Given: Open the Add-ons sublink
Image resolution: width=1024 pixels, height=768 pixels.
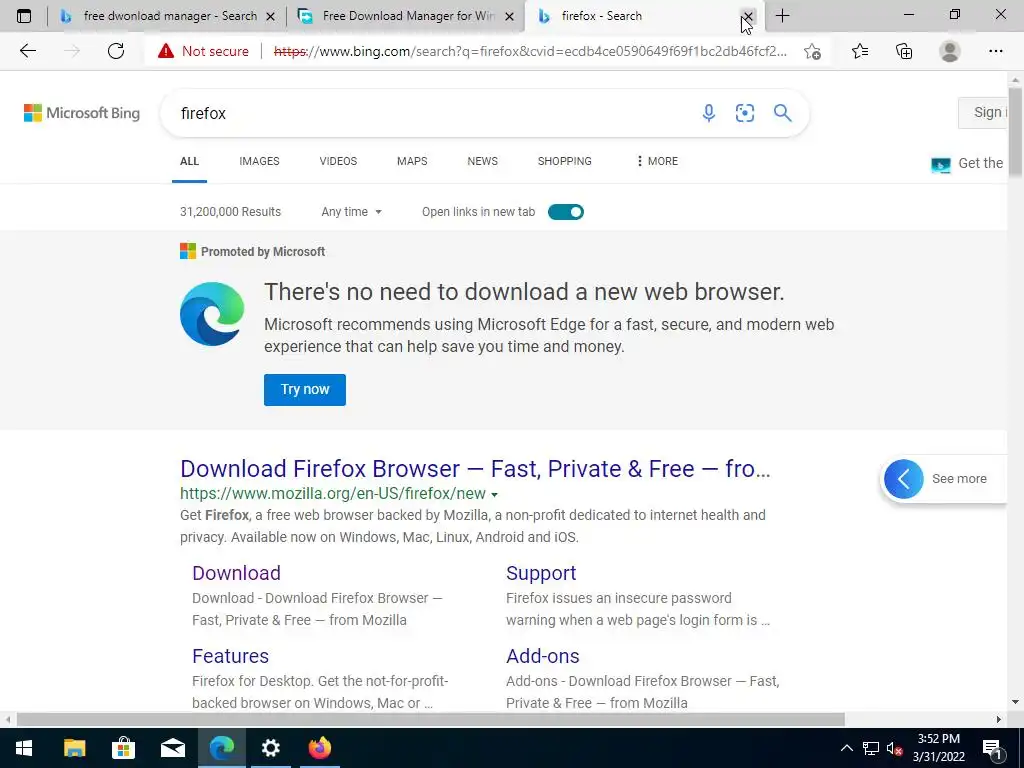Looking at the screenshot, I should pyautogui.click(x=543, y=656).
